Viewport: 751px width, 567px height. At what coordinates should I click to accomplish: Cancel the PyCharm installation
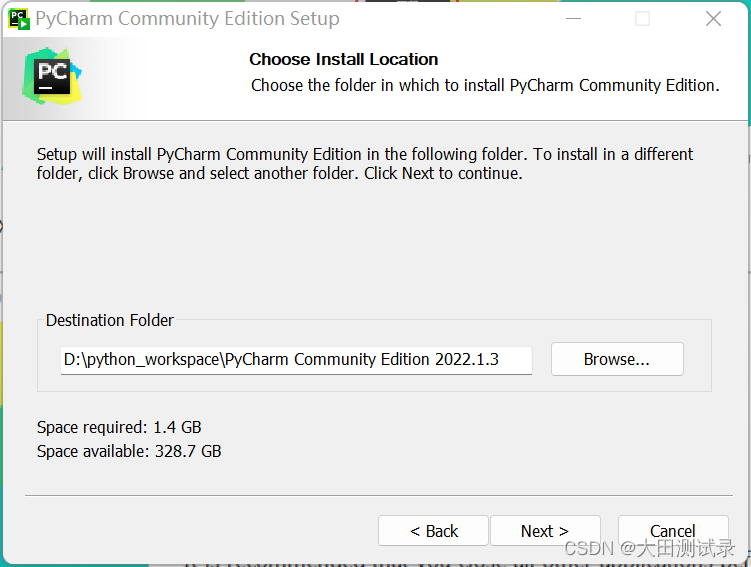tap(673, 531)
